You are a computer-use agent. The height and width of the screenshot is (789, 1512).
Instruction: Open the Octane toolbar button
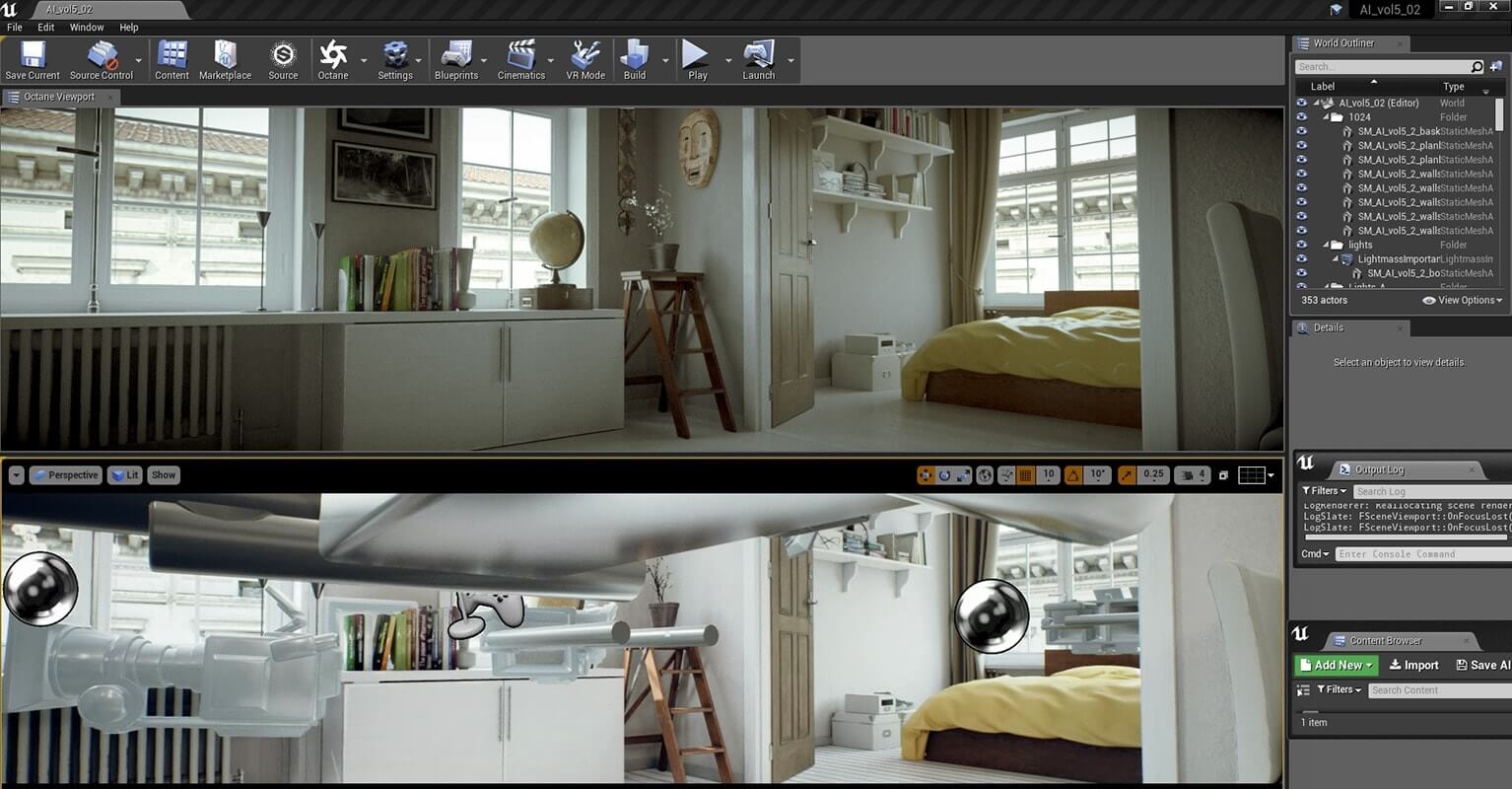333,59
